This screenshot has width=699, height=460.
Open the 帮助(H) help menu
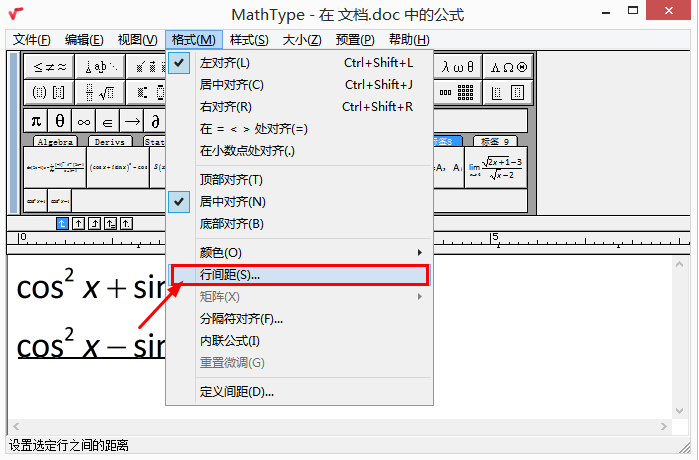[x=409, y=40]
